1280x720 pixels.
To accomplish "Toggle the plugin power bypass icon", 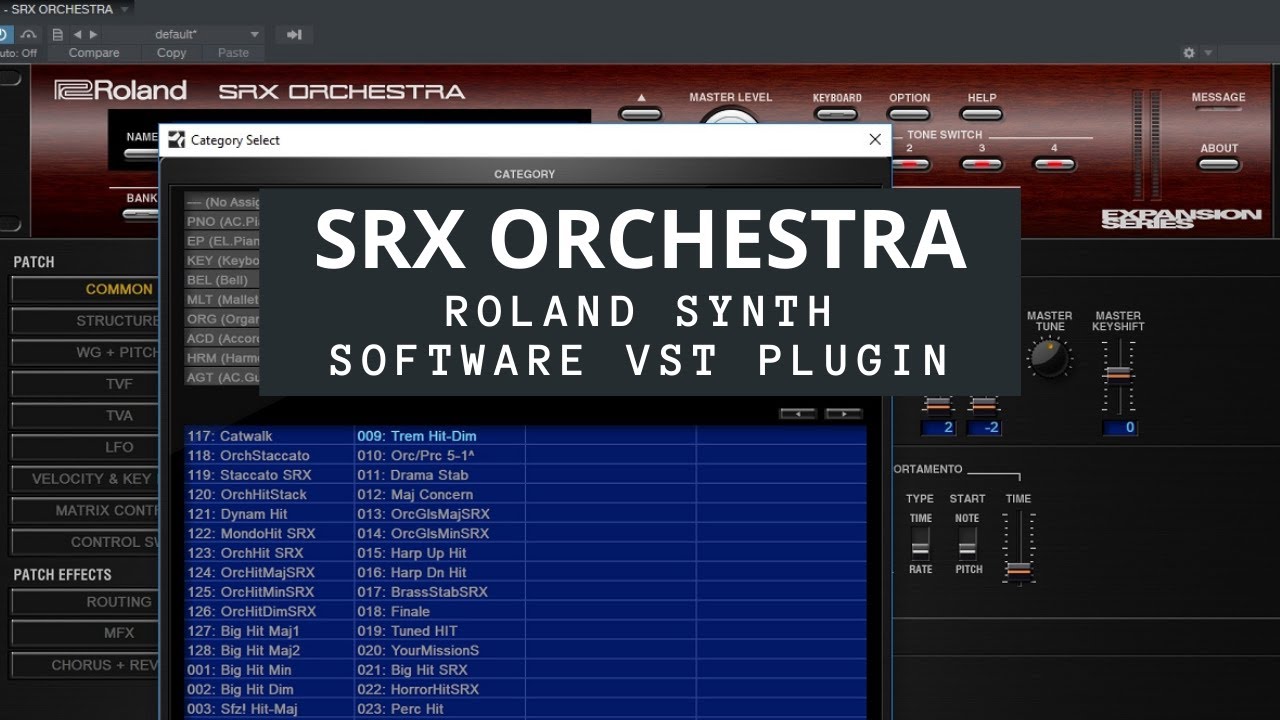I will click(x=4, y=34).
